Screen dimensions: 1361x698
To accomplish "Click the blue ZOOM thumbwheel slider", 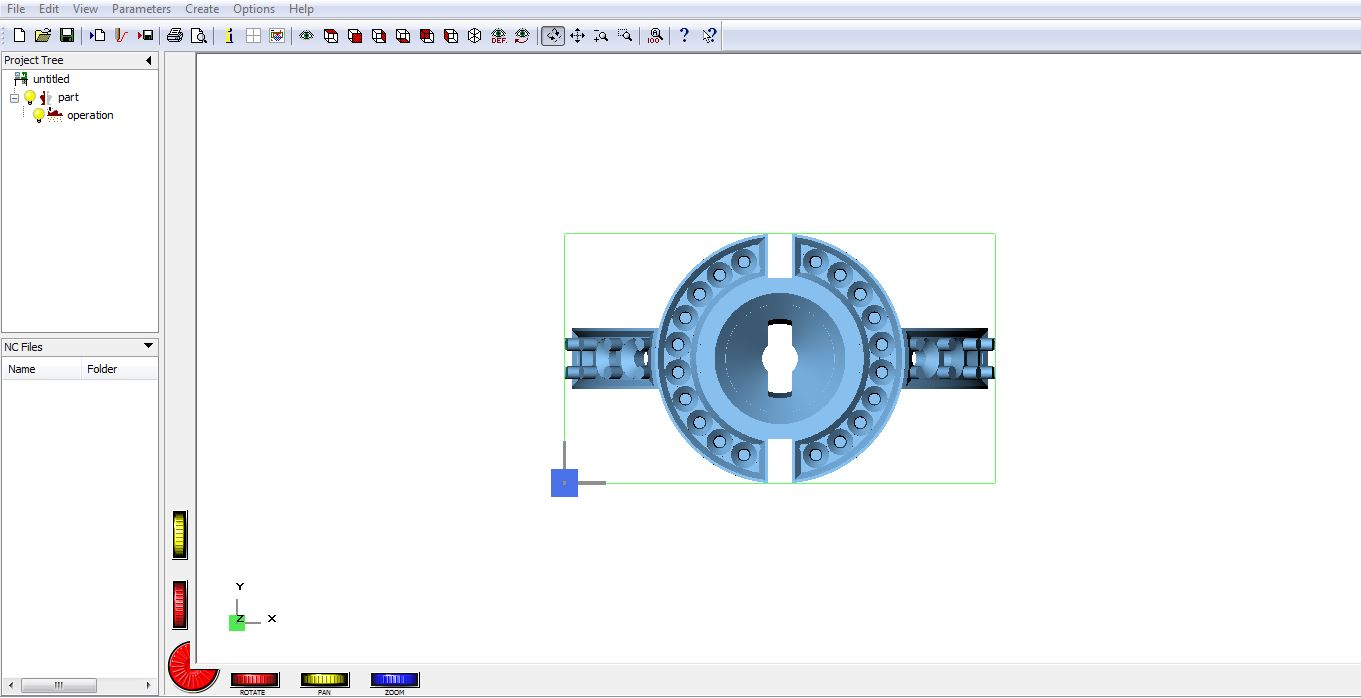I will 394,680.
